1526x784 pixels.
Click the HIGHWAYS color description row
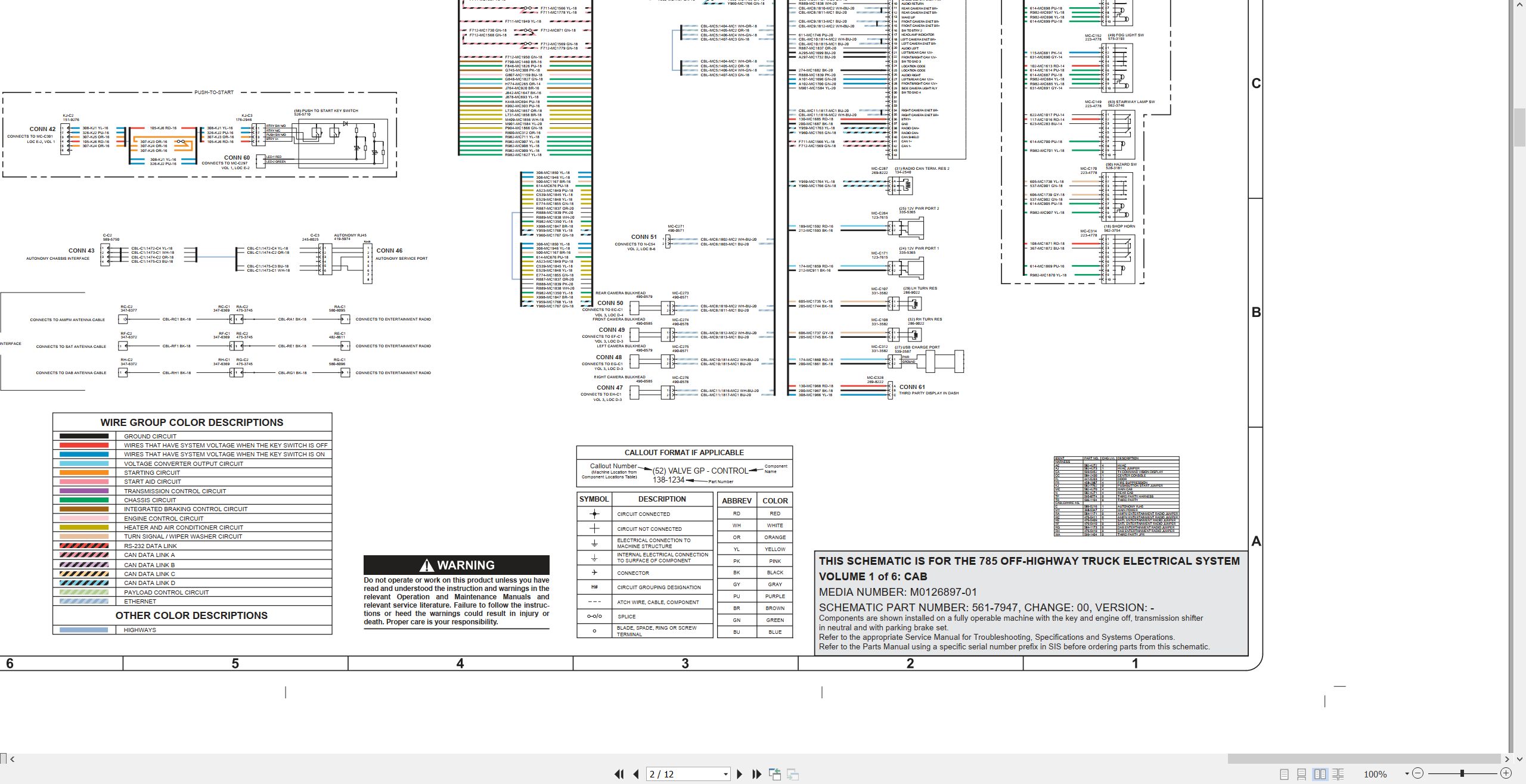192,630
